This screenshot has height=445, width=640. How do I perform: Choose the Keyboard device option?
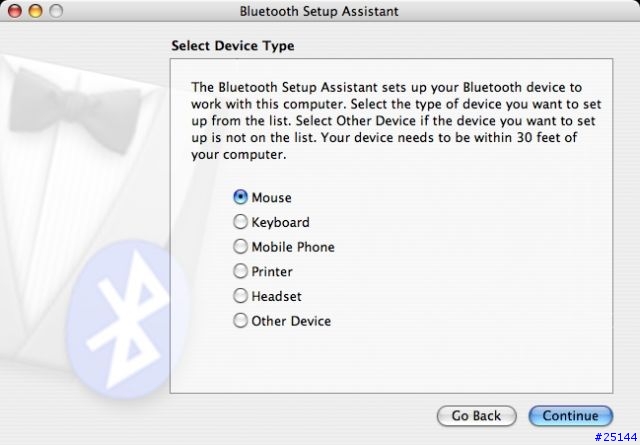240,222
